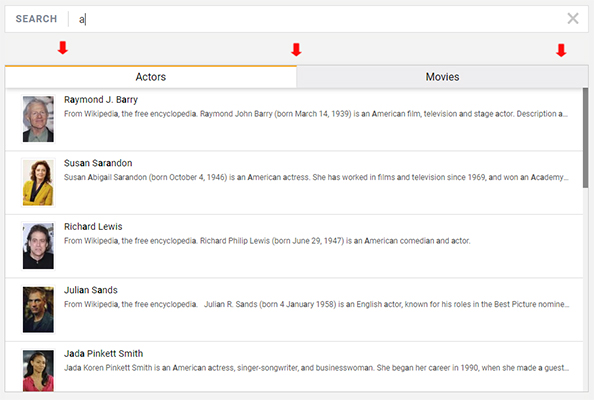The height and width of the screenshot is (400, 594).
Task: Open Richard Lewis's photo thumbnail
Action: pos(38,246)
